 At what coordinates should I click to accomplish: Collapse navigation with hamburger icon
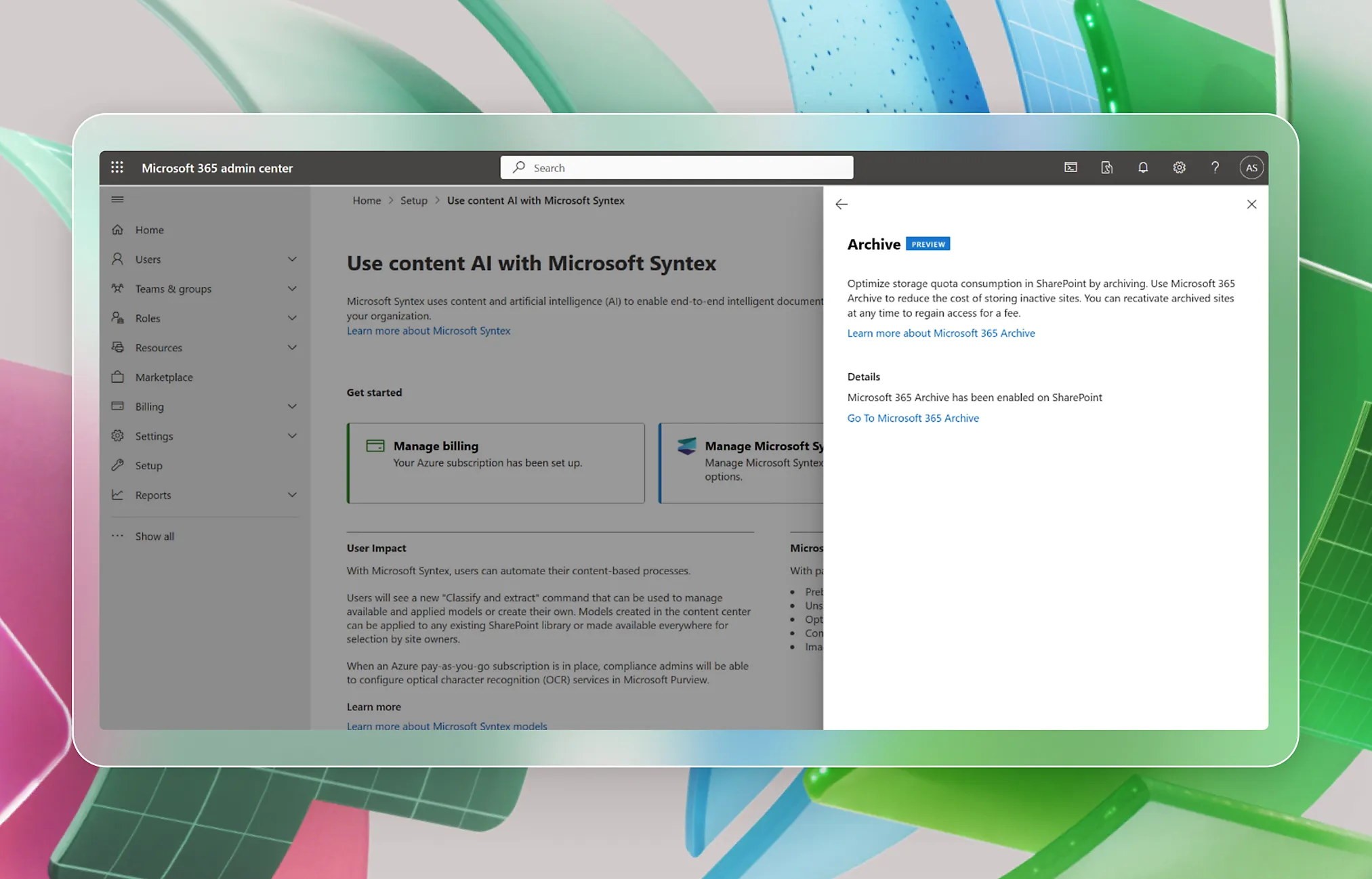(117, 199)
